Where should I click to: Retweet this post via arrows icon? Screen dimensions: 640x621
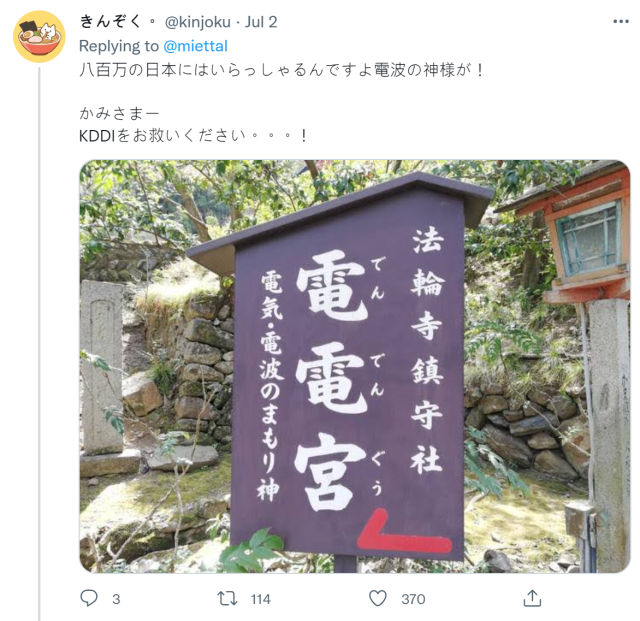coord(227,599)
